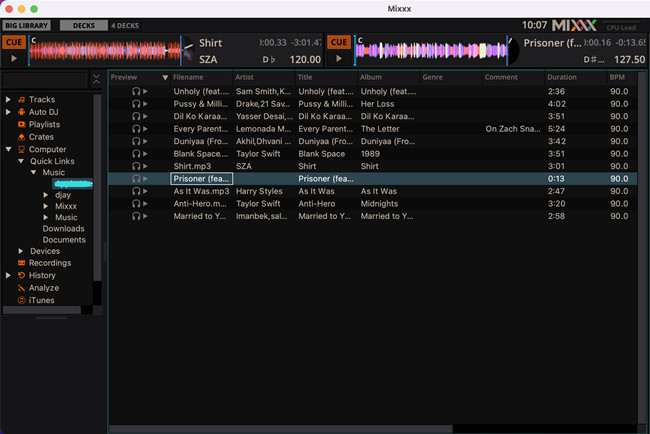
Task: Click deck 1 BPM value 120.00
Action: (x=305, y=60)
